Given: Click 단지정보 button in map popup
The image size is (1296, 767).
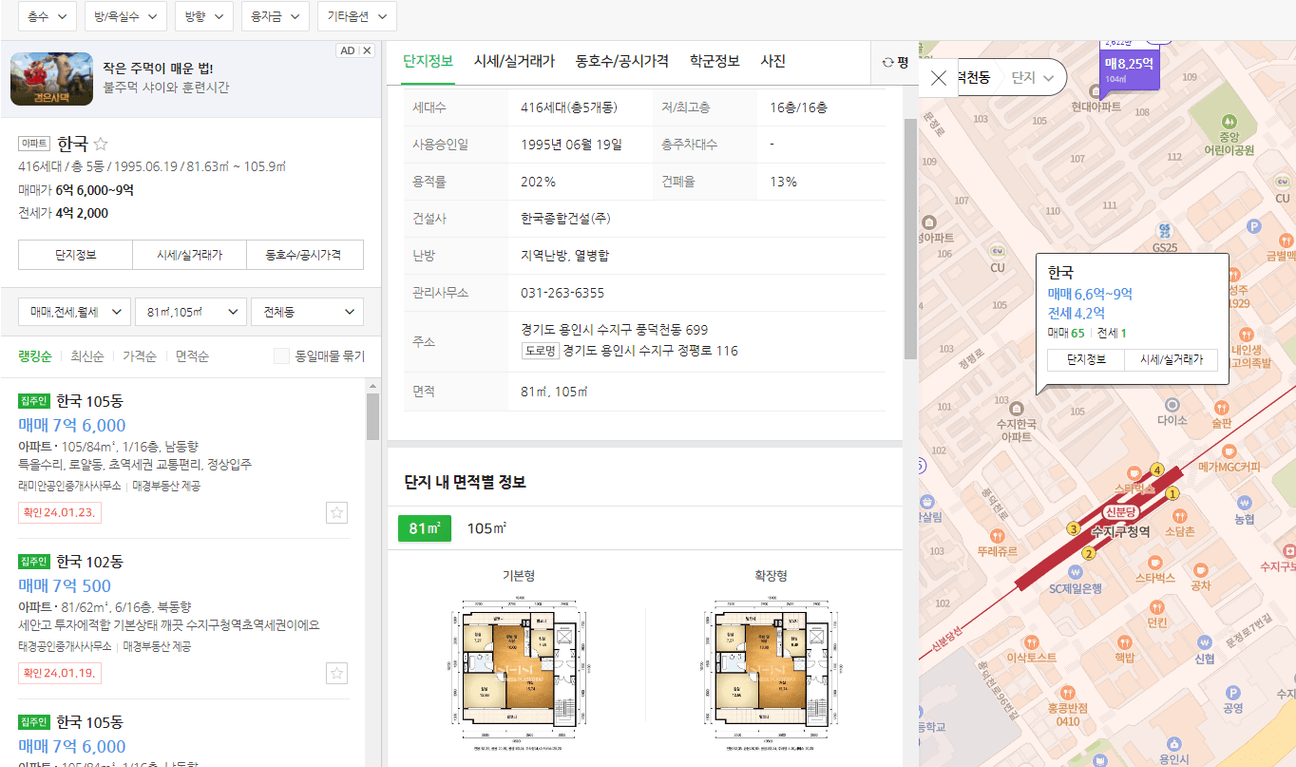Looking at the screenshot, I should click(1086, 360).
